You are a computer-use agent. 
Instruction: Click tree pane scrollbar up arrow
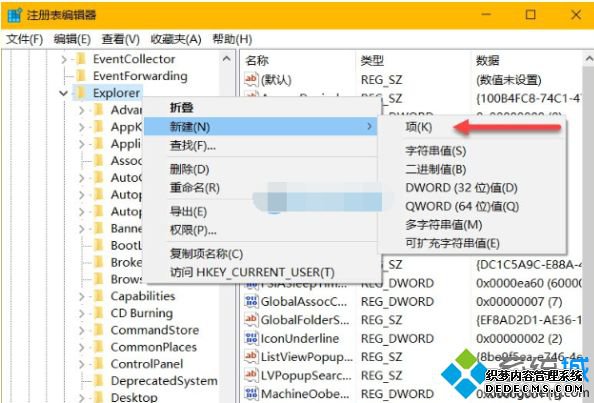click(227, 59)
